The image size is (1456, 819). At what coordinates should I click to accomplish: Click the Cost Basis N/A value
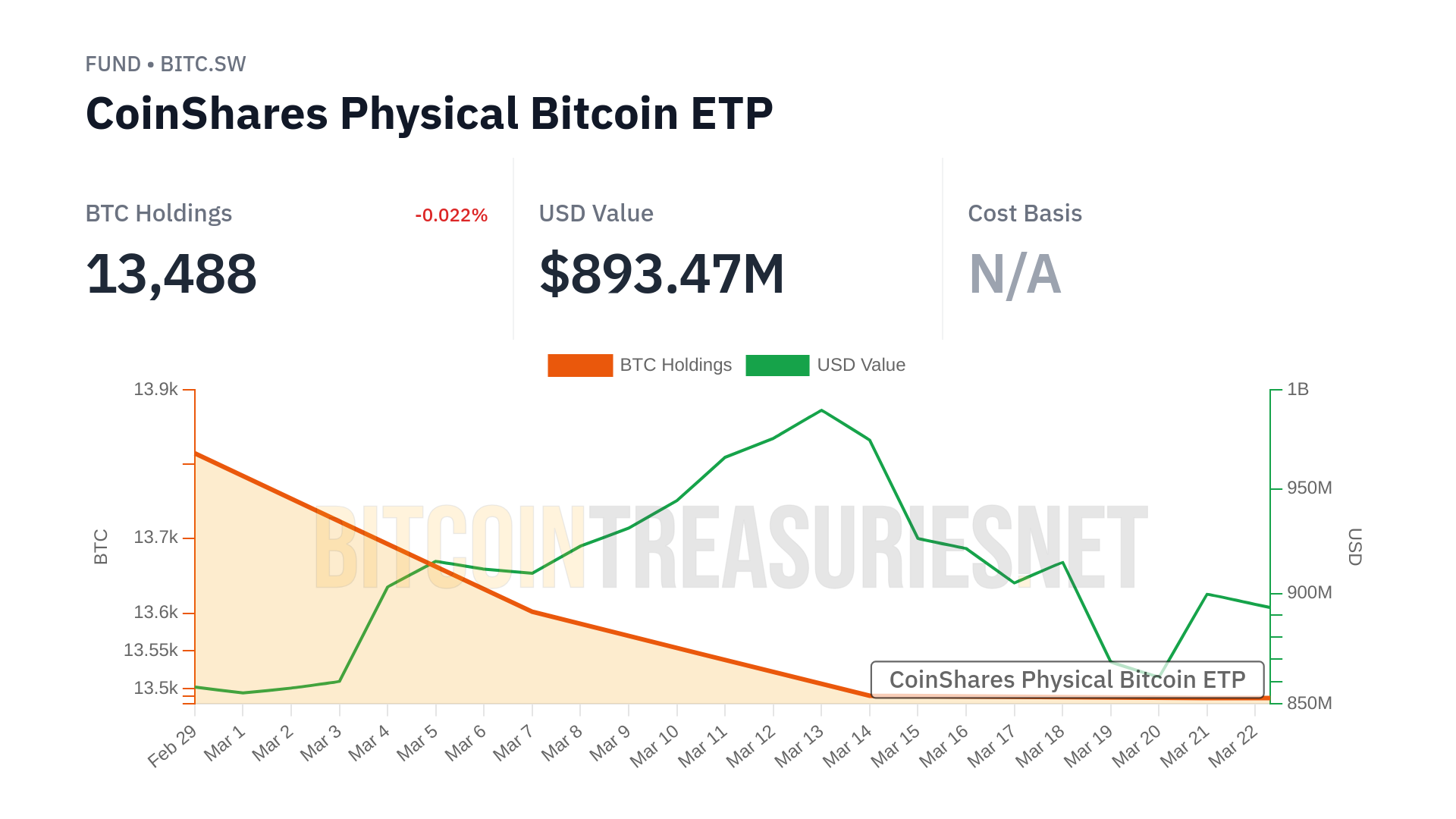[1015, 275]
